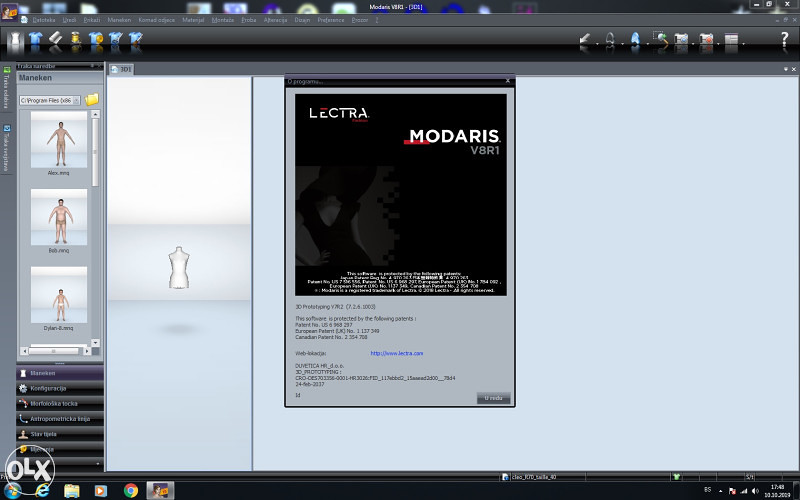Click the blue mannequin view icon
Screen dimensions: 800x500
pyautogui.click(x=635, y=41)
